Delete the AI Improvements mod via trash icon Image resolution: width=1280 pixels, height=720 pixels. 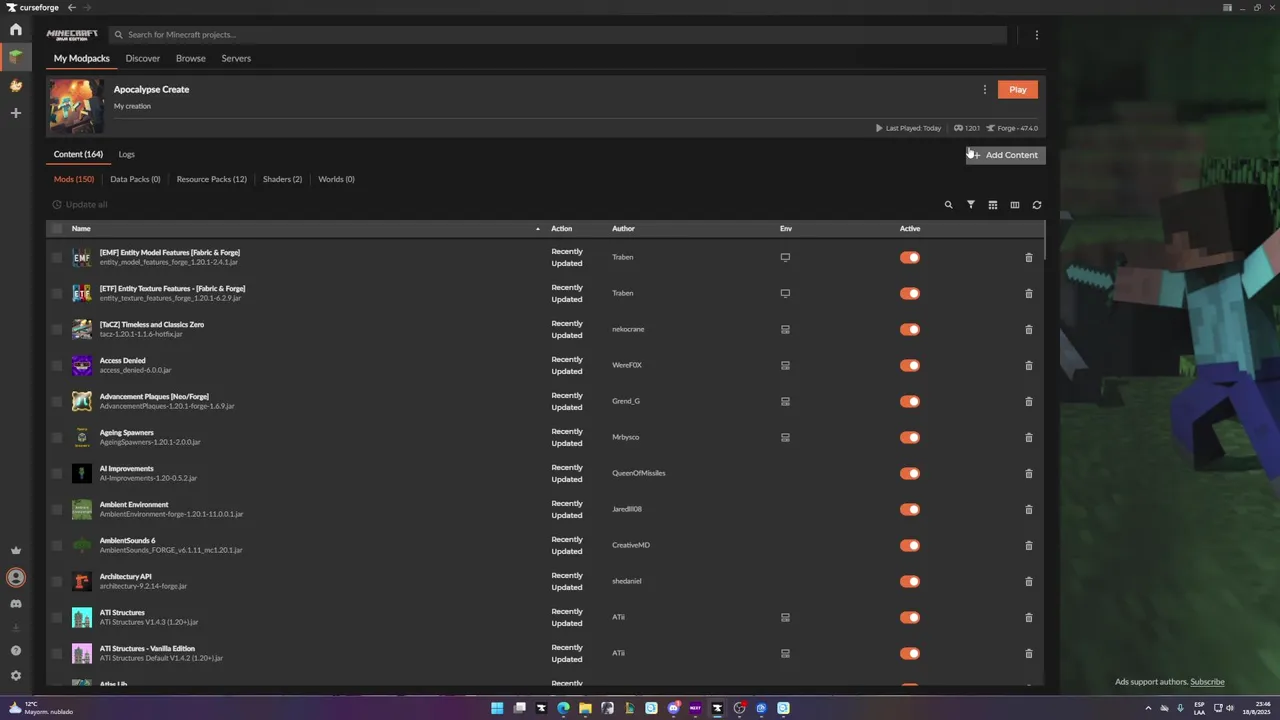coord(1028,473)
